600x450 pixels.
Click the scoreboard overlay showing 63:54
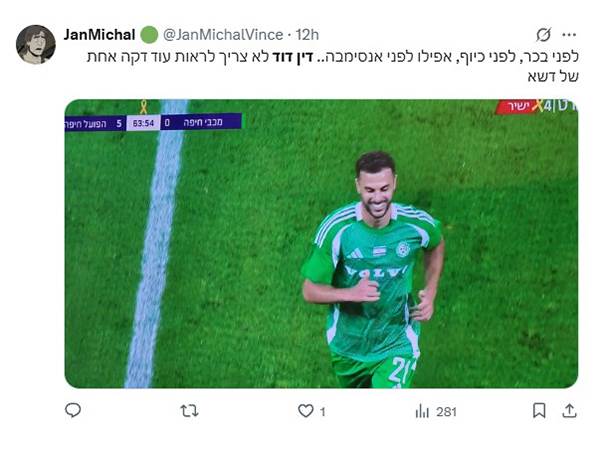click(153, 123)
